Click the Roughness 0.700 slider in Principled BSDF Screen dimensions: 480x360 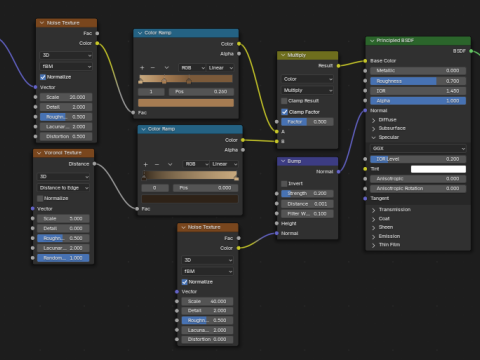click(x=418, y=81)
